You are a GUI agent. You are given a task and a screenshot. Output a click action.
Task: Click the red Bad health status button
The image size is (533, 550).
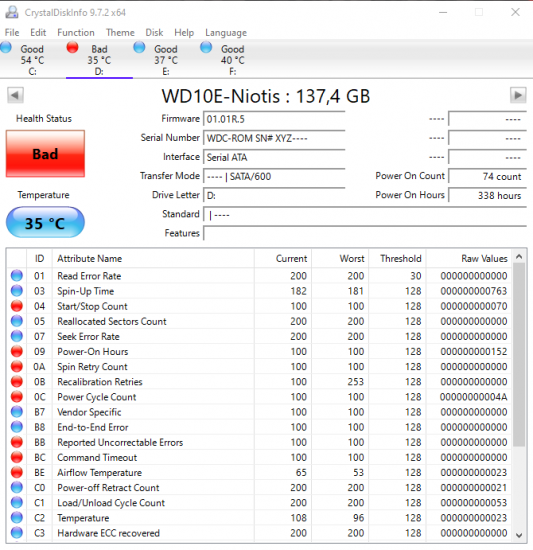45,154
